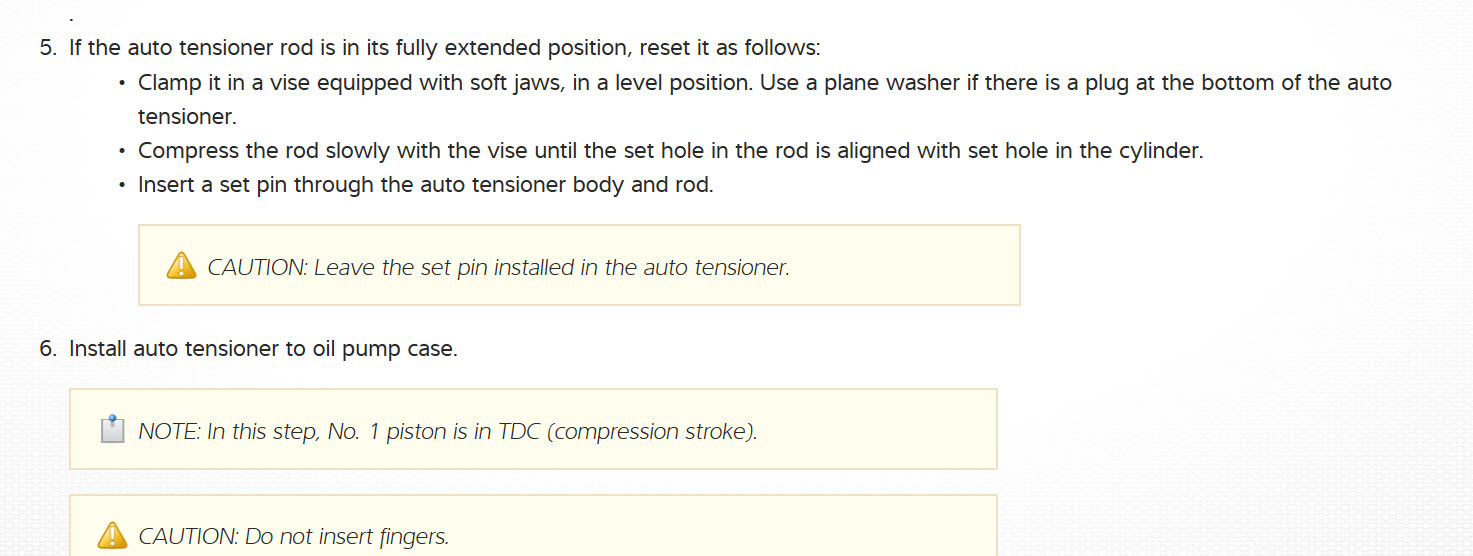Viewport: 1473px width, 556px height.
Task: Click 'Install auto tensioner to oil pump case' step
Action: (x=263, y=349)
